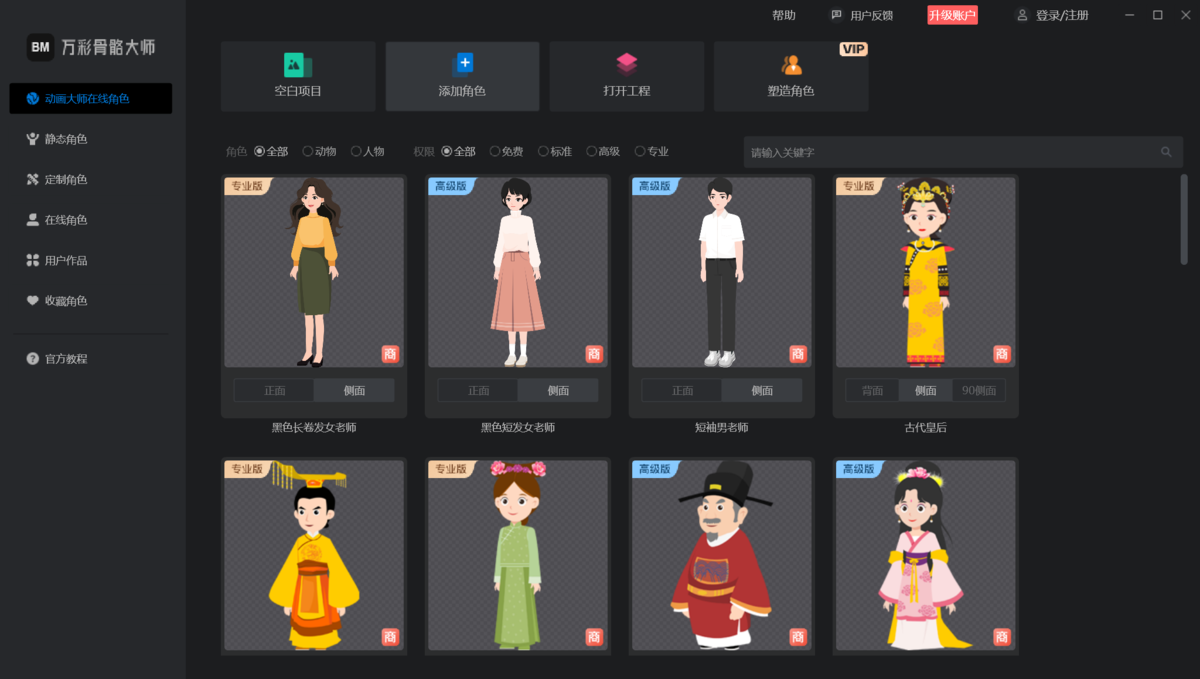This screenshot has width=1200, height=679.
Task: Click the keyword search input field
Action: 950,152
